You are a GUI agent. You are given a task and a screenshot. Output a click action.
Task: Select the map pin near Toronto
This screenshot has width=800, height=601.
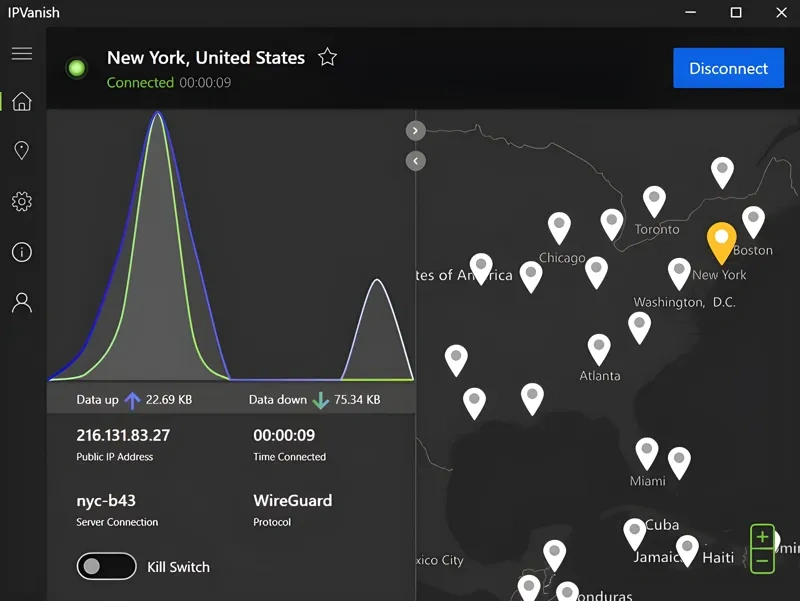pos(654,200)
